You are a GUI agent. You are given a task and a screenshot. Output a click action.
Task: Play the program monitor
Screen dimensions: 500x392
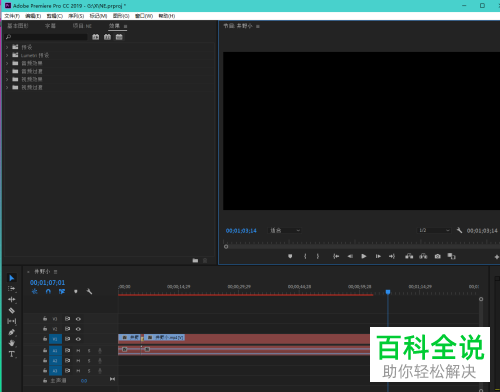pos(364,256)
